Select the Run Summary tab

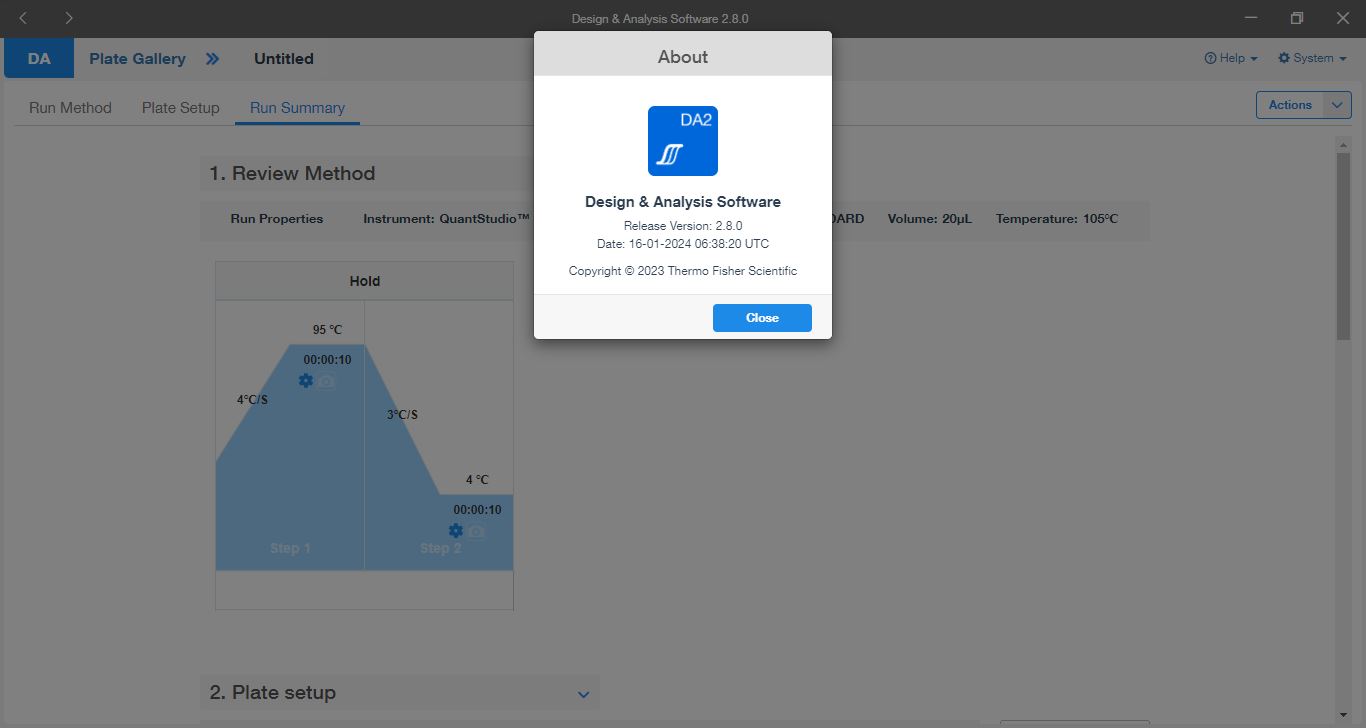[x=297, y=108]
